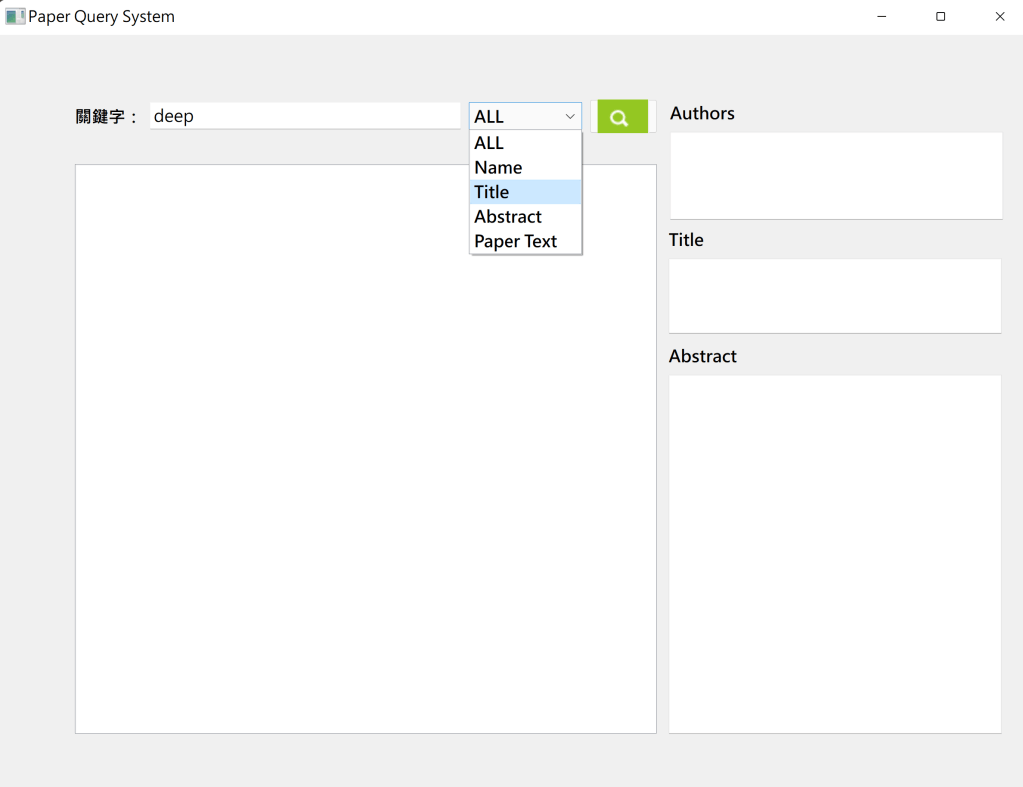This screenshot has height=787, width=1023.
Task: Close the Paper Query System window
Action: click(999, 16)
